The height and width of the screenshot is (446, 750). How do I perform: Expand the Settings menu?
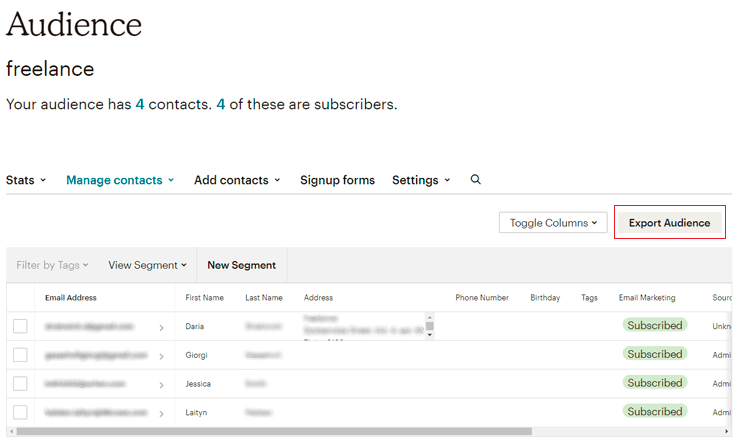point(421,180)
